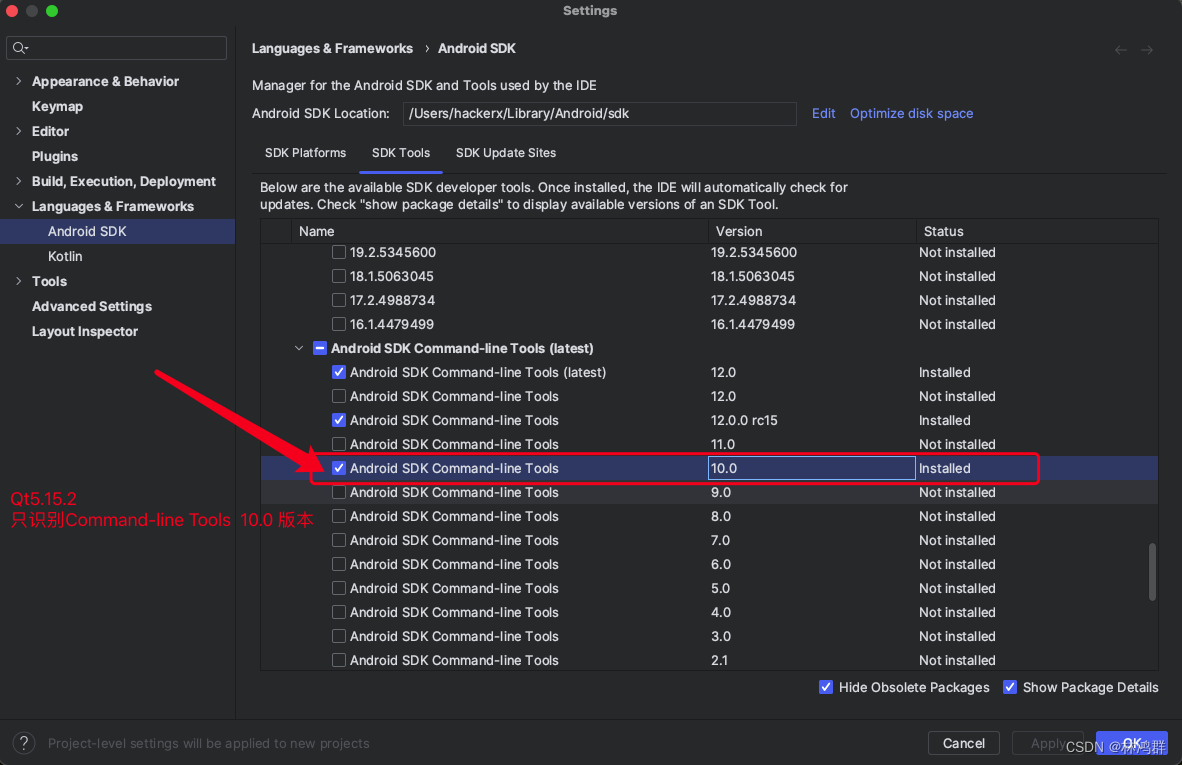
Task: Click version cell 10.0
Action: pos(812,468)
